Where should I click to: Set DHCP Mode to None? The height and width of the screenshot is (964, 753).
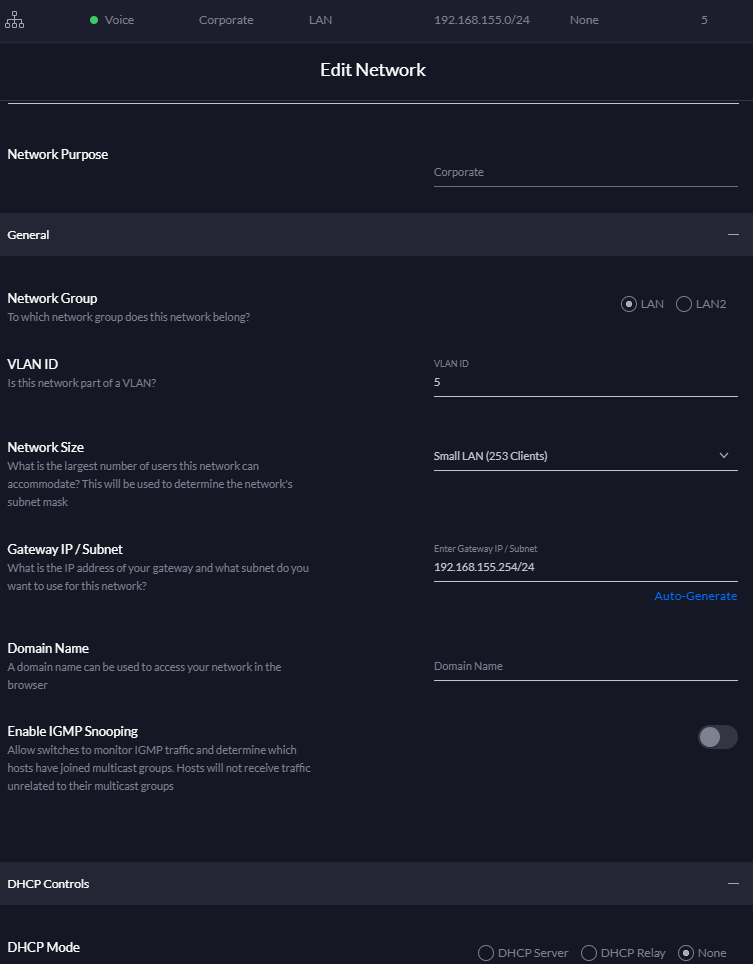click(686, 953)
